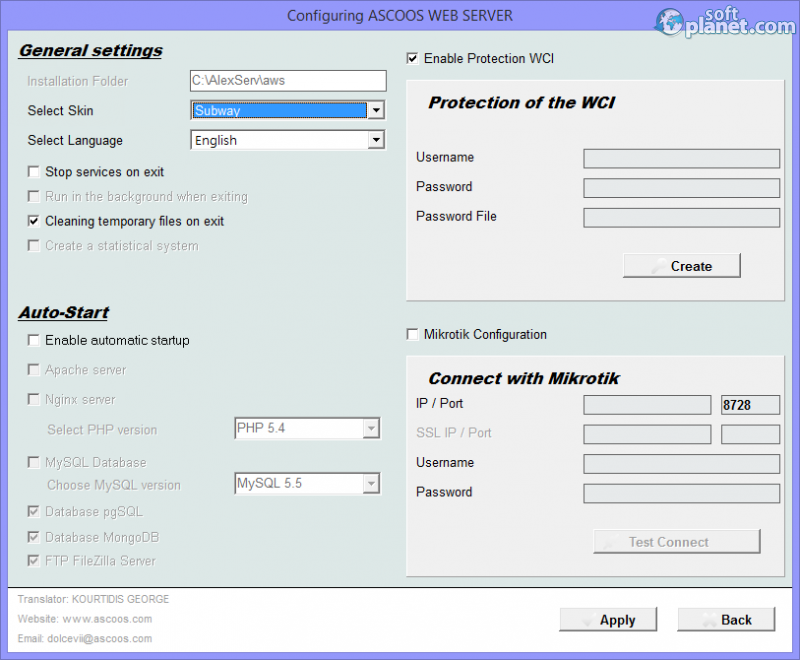Viewport: 800px width, 660px height.
Task: Check Stop services on exit
Action: click(33, 172)
